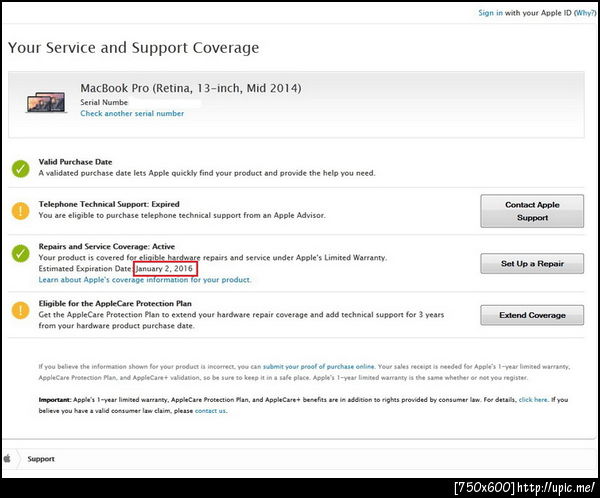Click the Serial Number label
Image resolution: width=600 pixels, height=498 pixels.
tap(104, 103)
